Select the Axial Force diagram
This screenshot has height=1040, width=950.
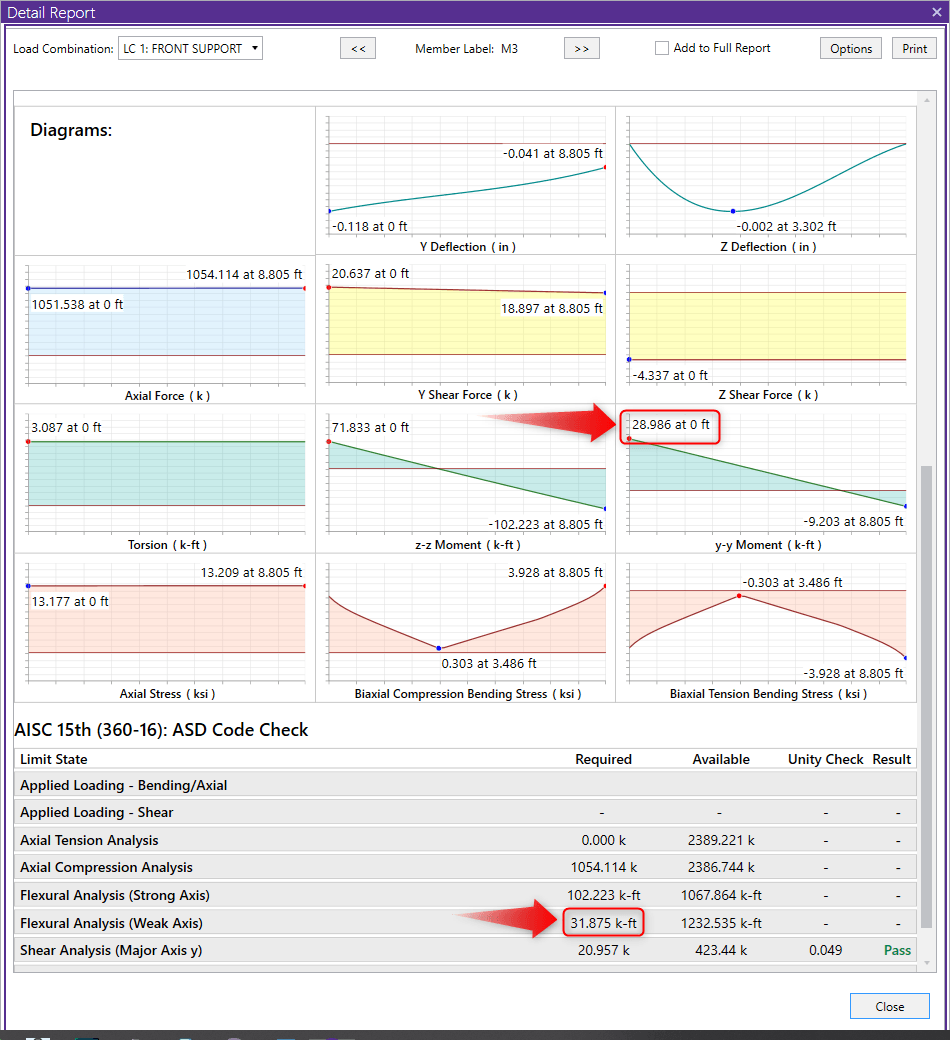tap(166, 325)
